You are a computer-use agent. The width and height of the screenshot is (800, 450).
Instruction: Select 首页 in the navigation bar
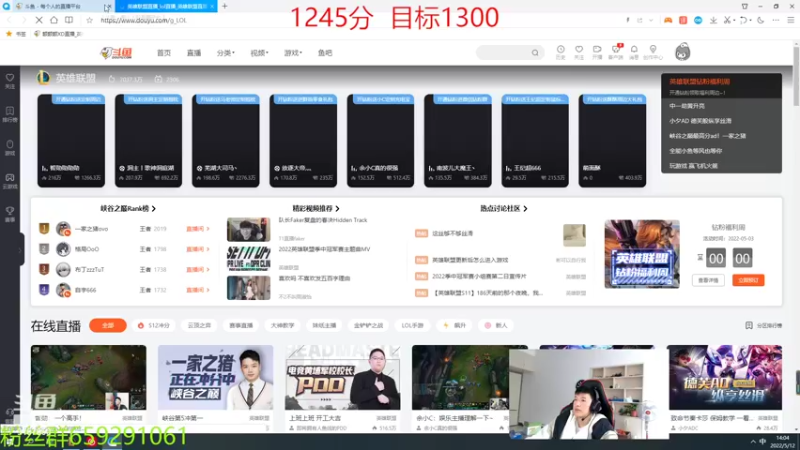pos(164,53)
